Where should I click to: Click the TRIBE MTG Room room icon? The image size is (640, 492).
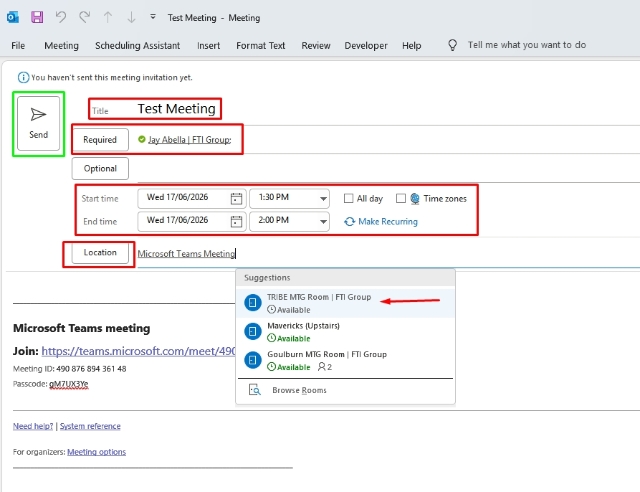[253, 303]
